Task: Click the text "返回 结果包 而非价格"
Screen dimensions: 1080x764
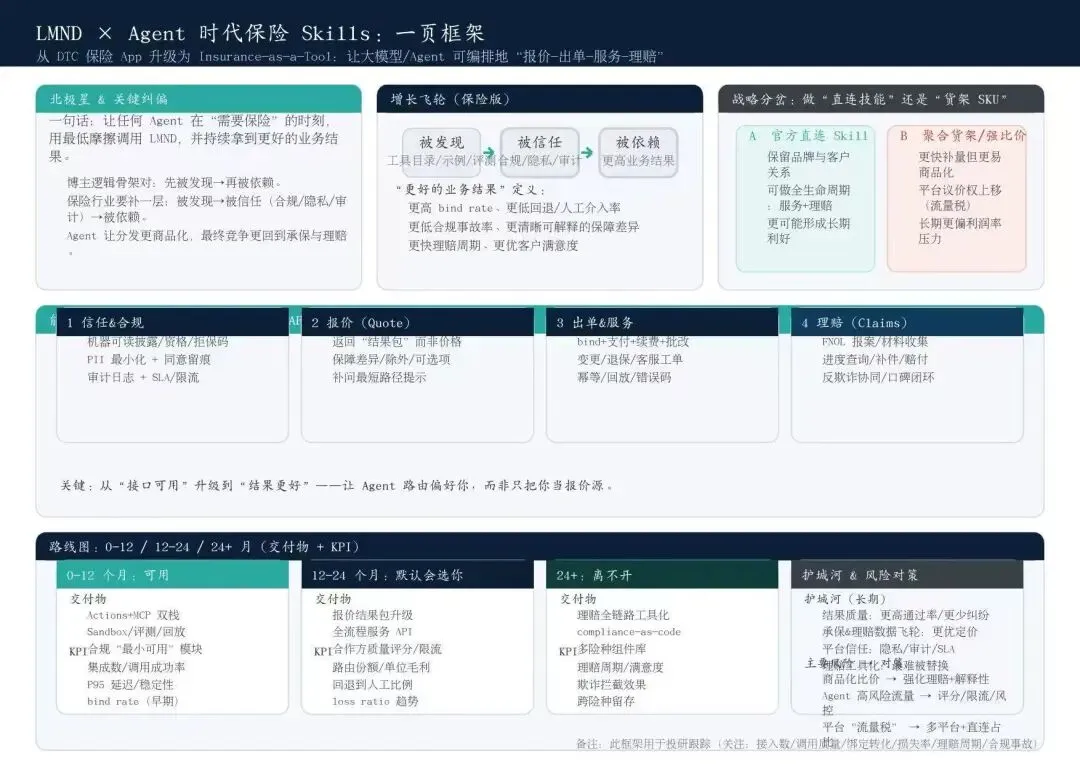Action: (397, 342)
